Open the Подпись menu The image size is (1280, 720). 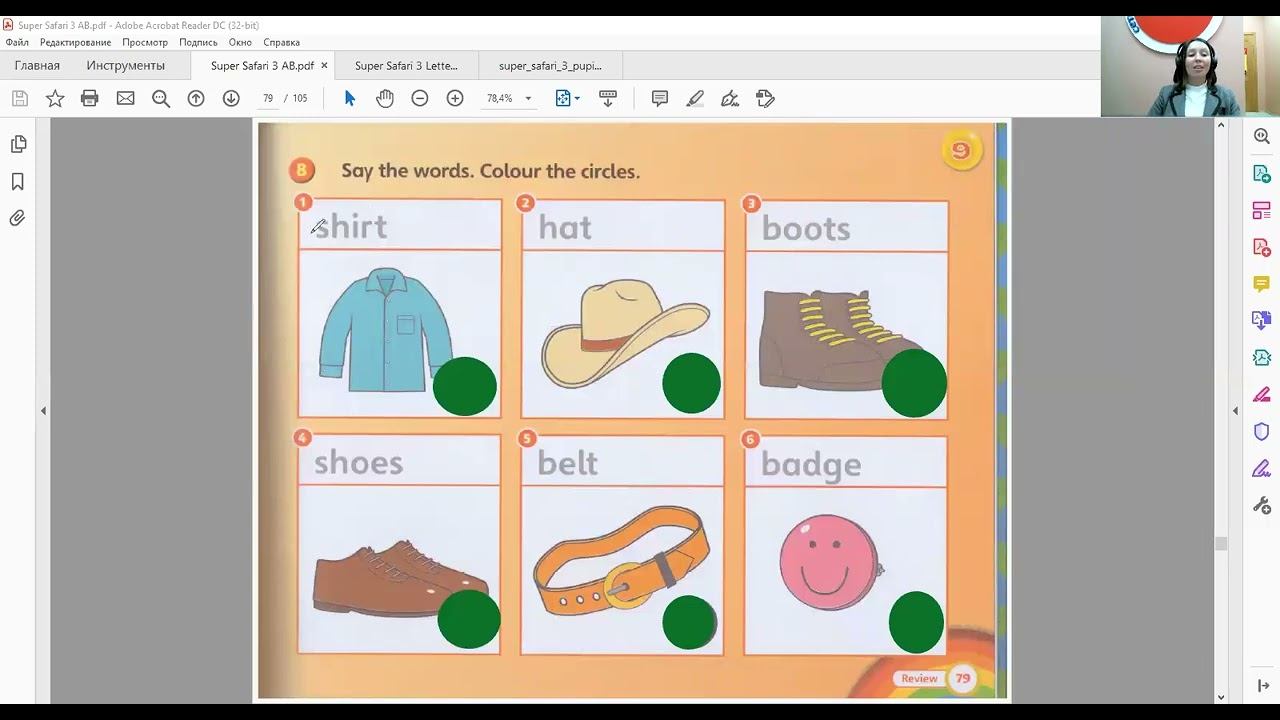click(x=198, y=42)
